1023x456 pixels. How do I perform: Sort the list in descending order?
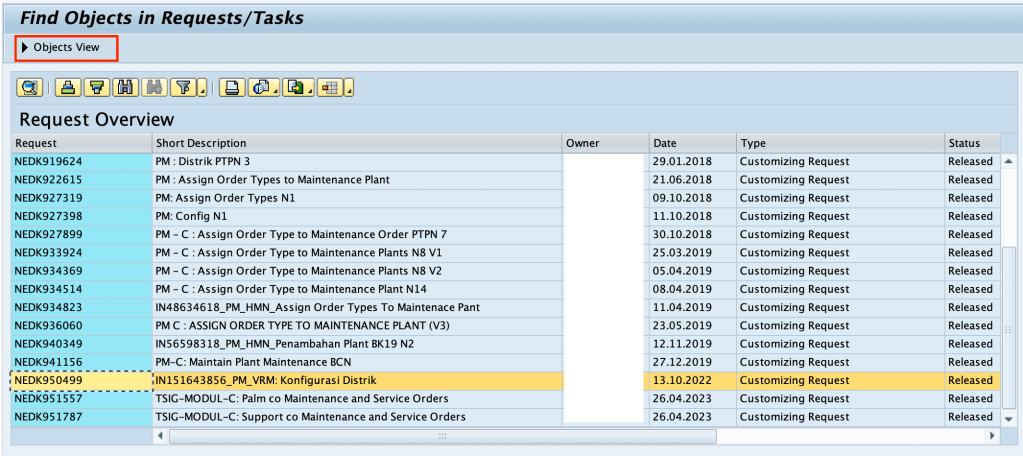(97, 88)
